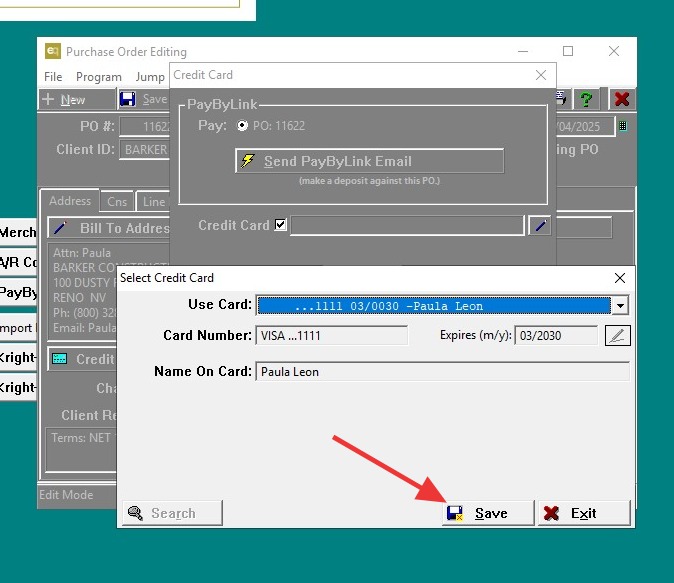
Task: Click the greyed Search button
Action: (x=172, y=513)
